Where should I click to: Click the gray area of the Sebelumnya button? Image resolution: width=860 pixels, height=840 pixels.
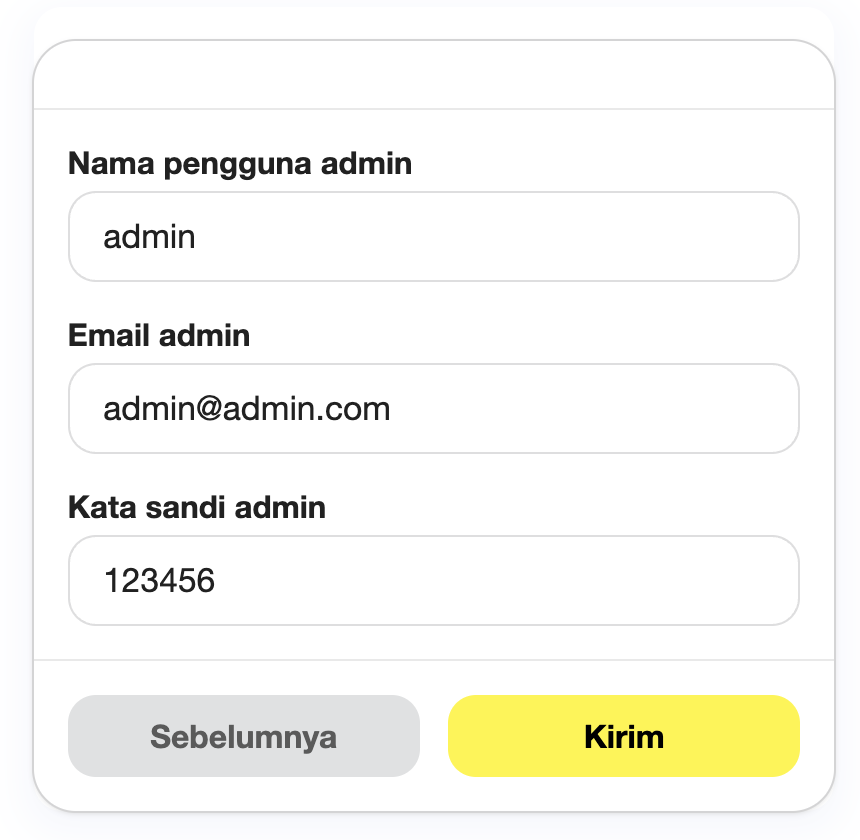(110, 736)
